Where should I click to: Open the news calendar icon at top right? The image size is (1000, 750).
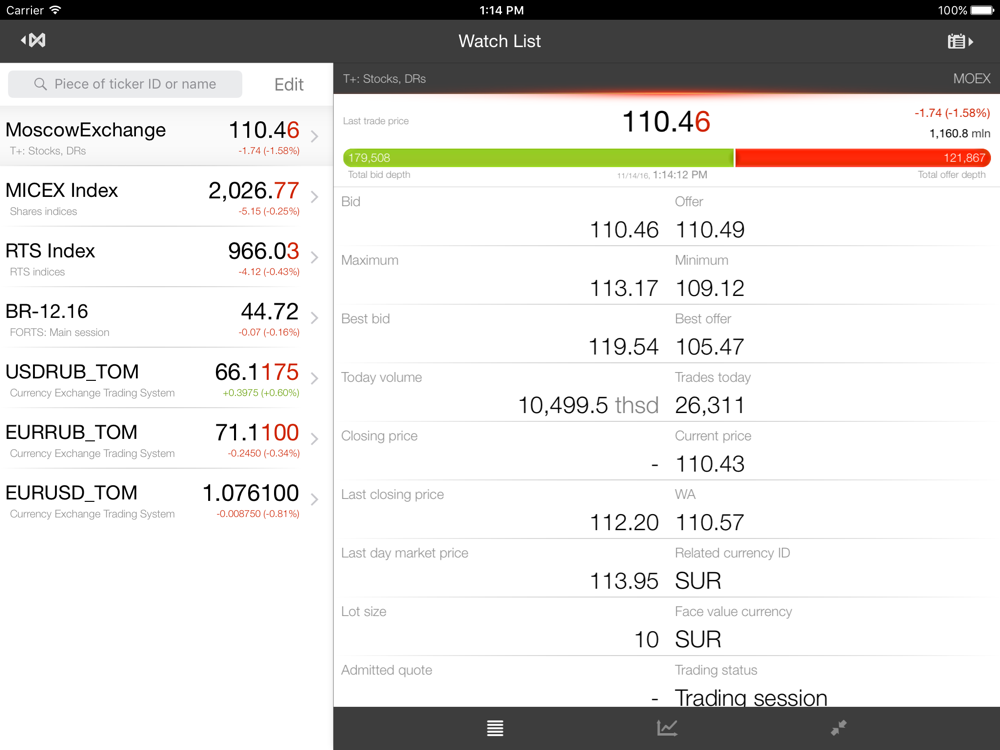pos(960,41)
